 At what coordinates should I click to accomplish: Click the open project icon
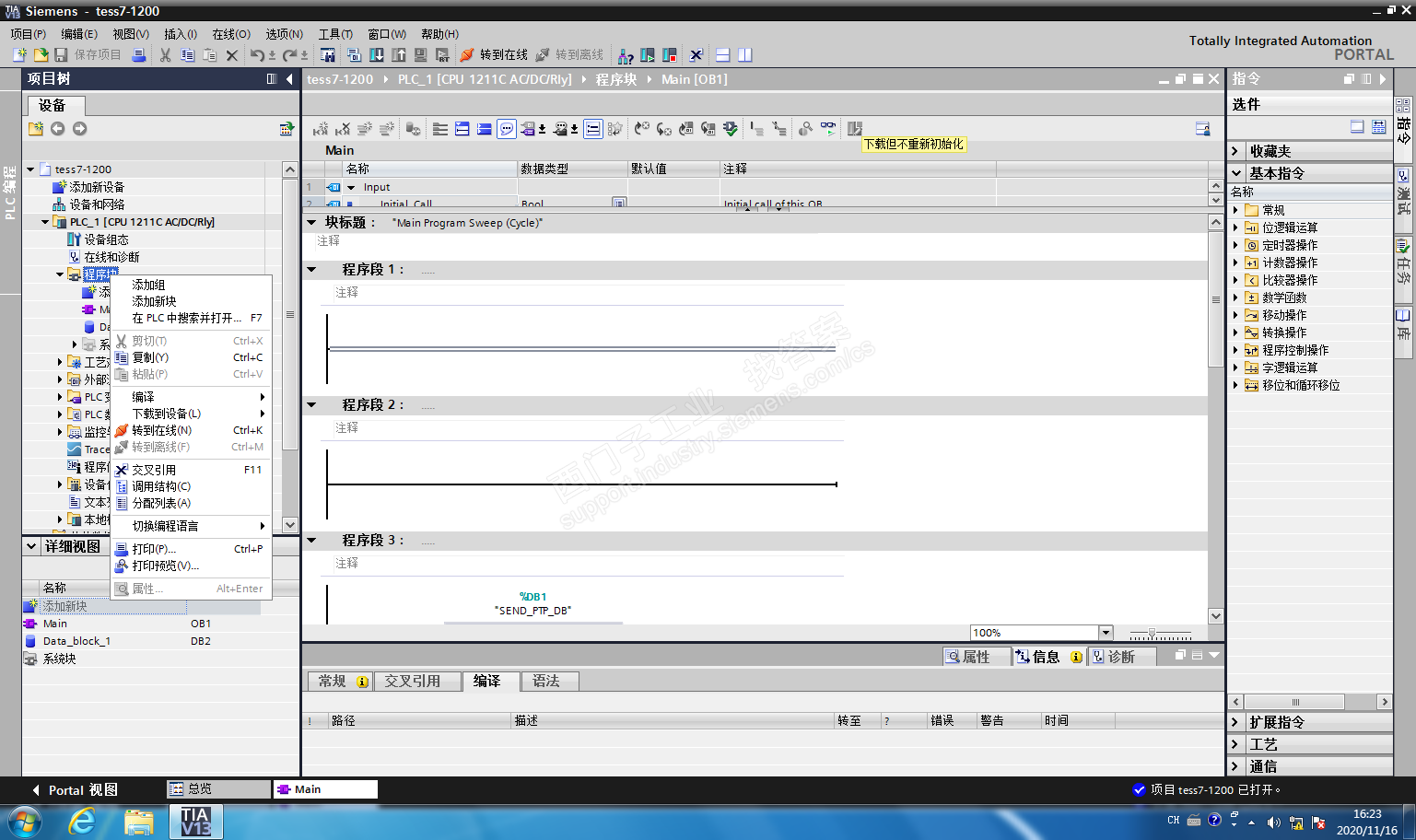click(x=41, y=55)
